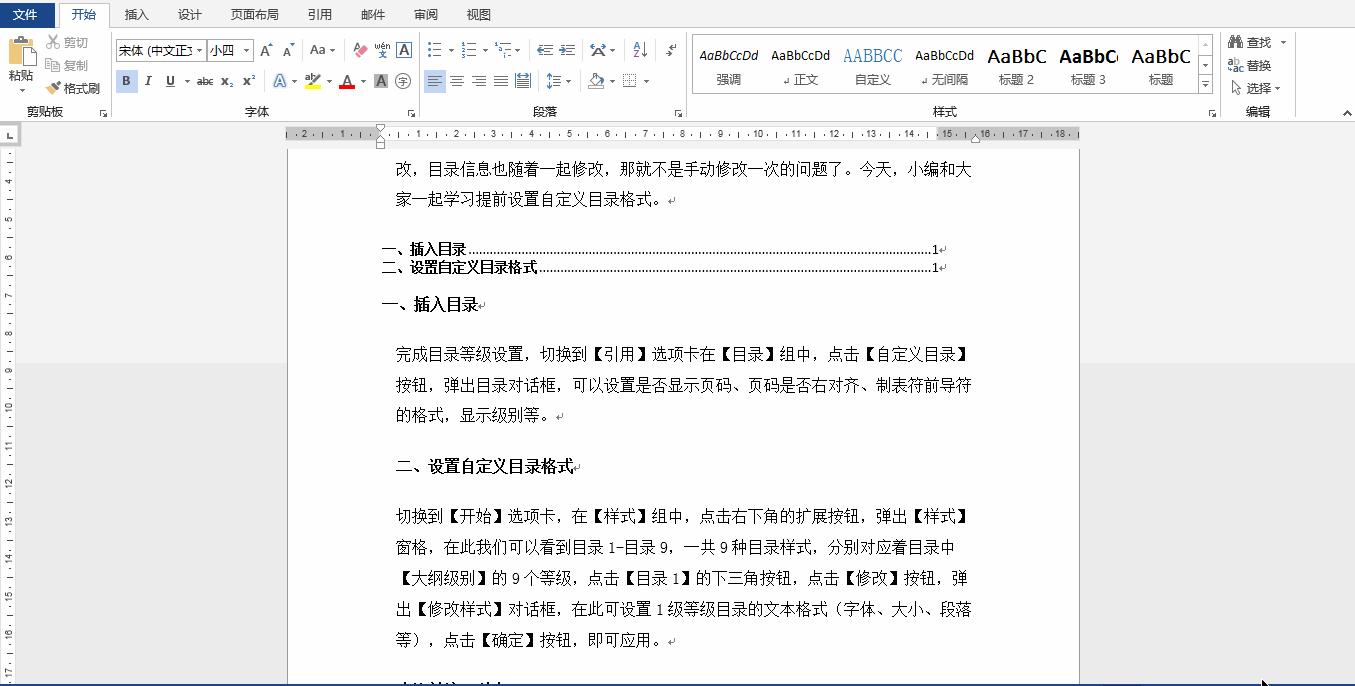Toggle Underline formatting
This screenshot has width=1355, height=686.
click(170, 81)
